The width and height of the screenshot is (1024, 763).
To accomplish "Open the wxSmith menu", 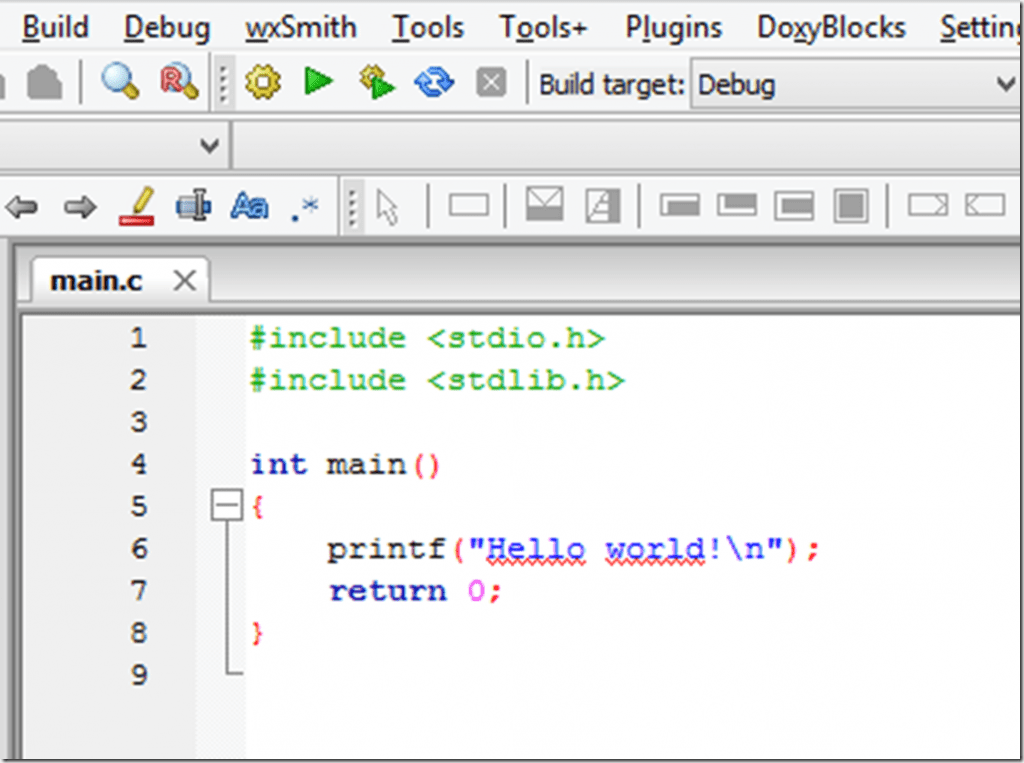I will (x=301, y=27).
